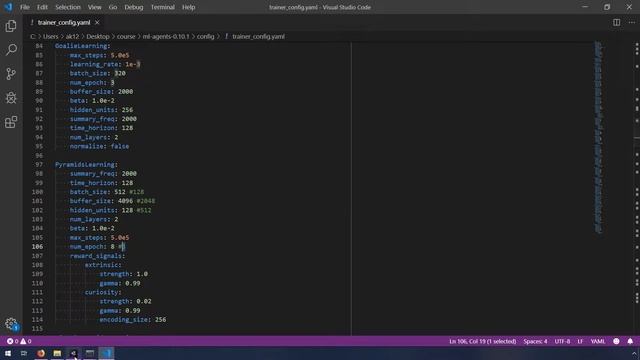The image size is (640, 360).
Task: Open the Edit menu
Action: tap(42, 7)
